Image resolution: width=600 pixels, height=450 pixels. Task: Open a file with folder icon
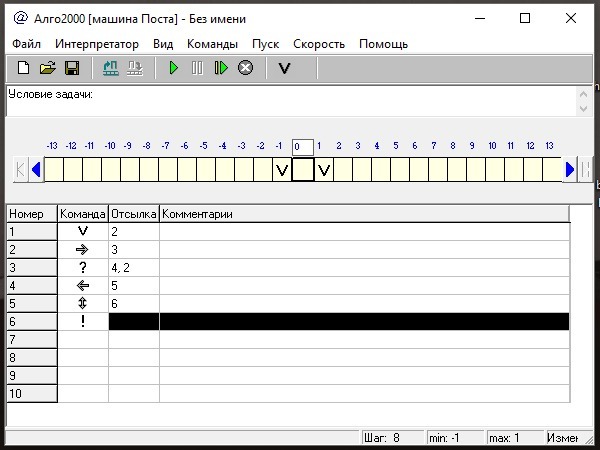click(47, 68)
